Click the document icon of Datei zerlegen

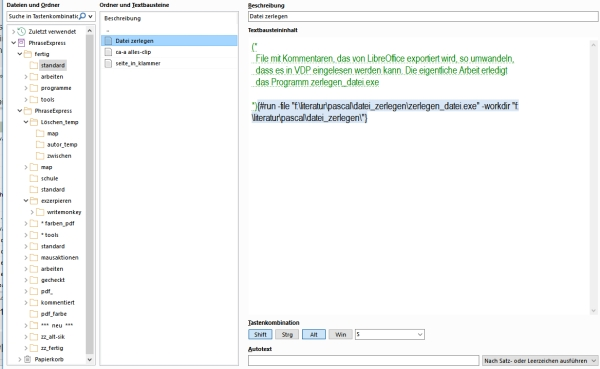pos(108,41)
